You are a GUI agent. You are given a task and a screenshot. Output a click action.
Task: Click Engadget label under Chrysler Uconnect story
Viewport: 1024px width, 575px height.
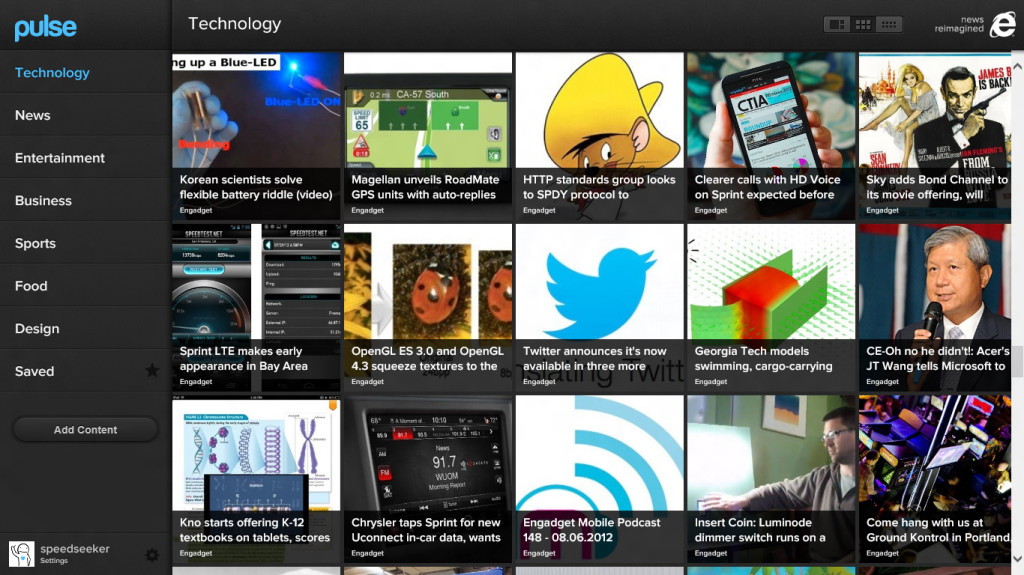click(368, 553)
